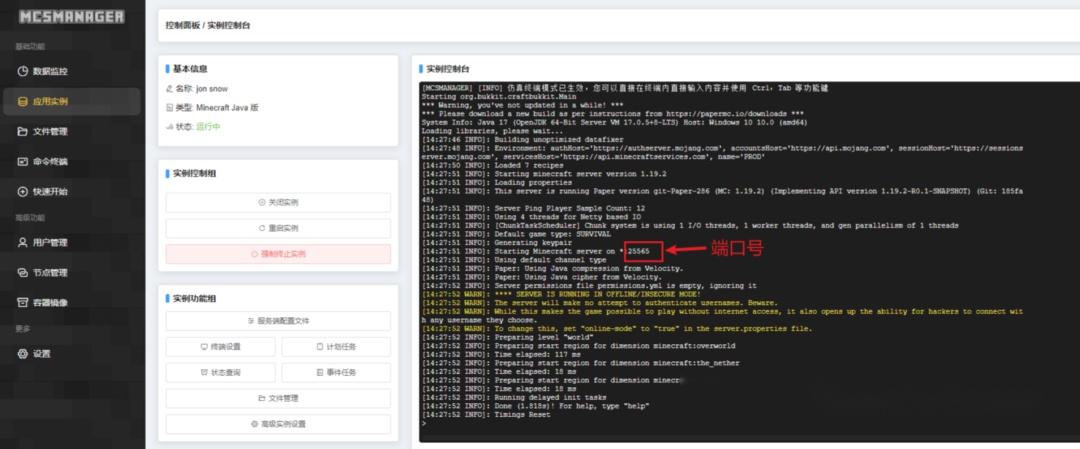Open 终端设置 button
Viewport: 1080px width, 449px height.
tap(220, 346)
